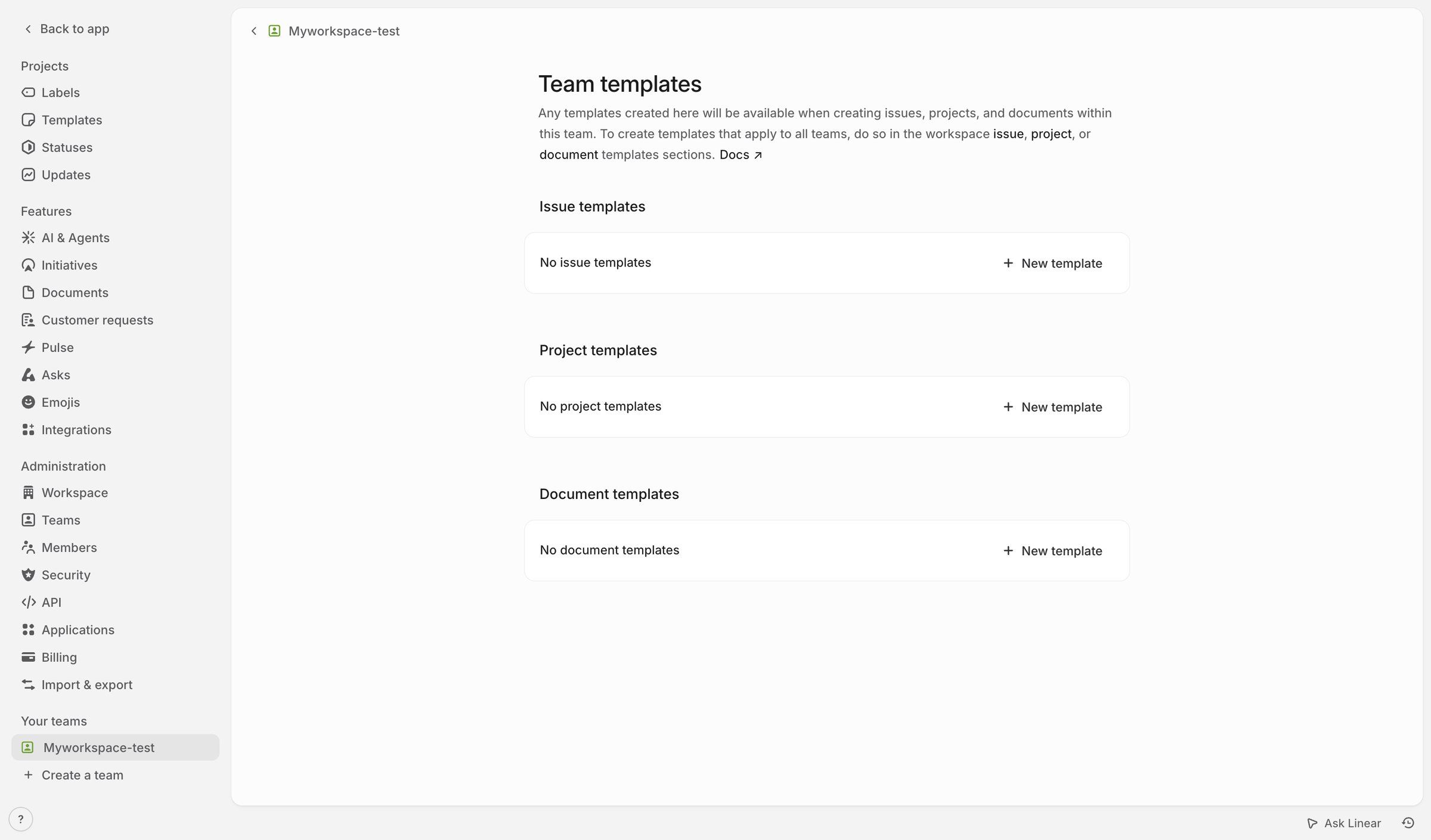This screenshot has width=1431, height=840.
Task: Click the Integrations grid icon
Action: [x=28, y=430]
